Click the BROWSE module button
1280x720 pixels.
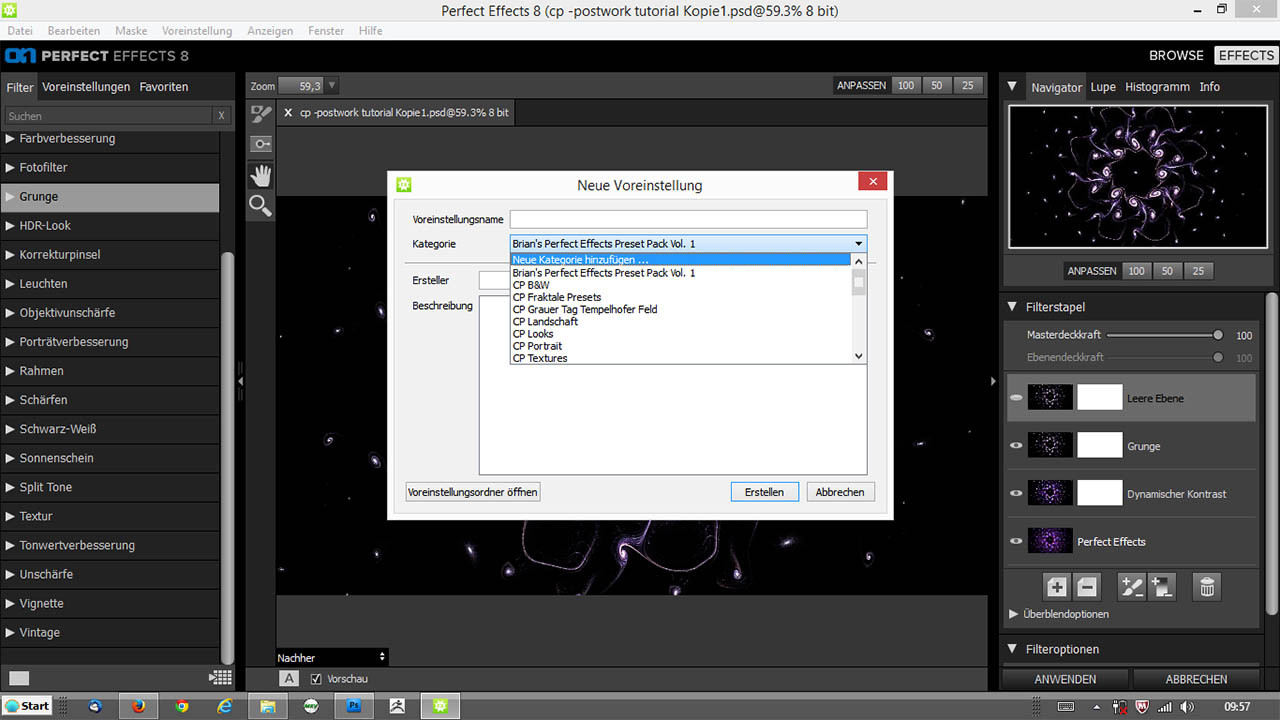(x=1176, y=55)
